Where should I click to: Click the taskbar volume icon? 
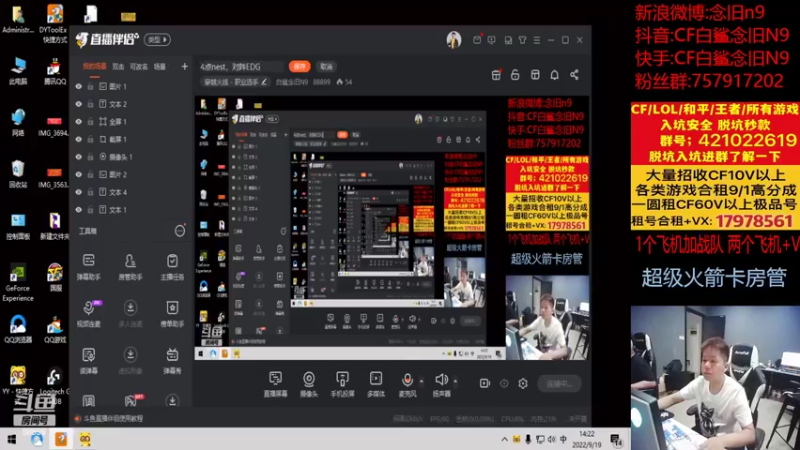click(x=551, y=439)
